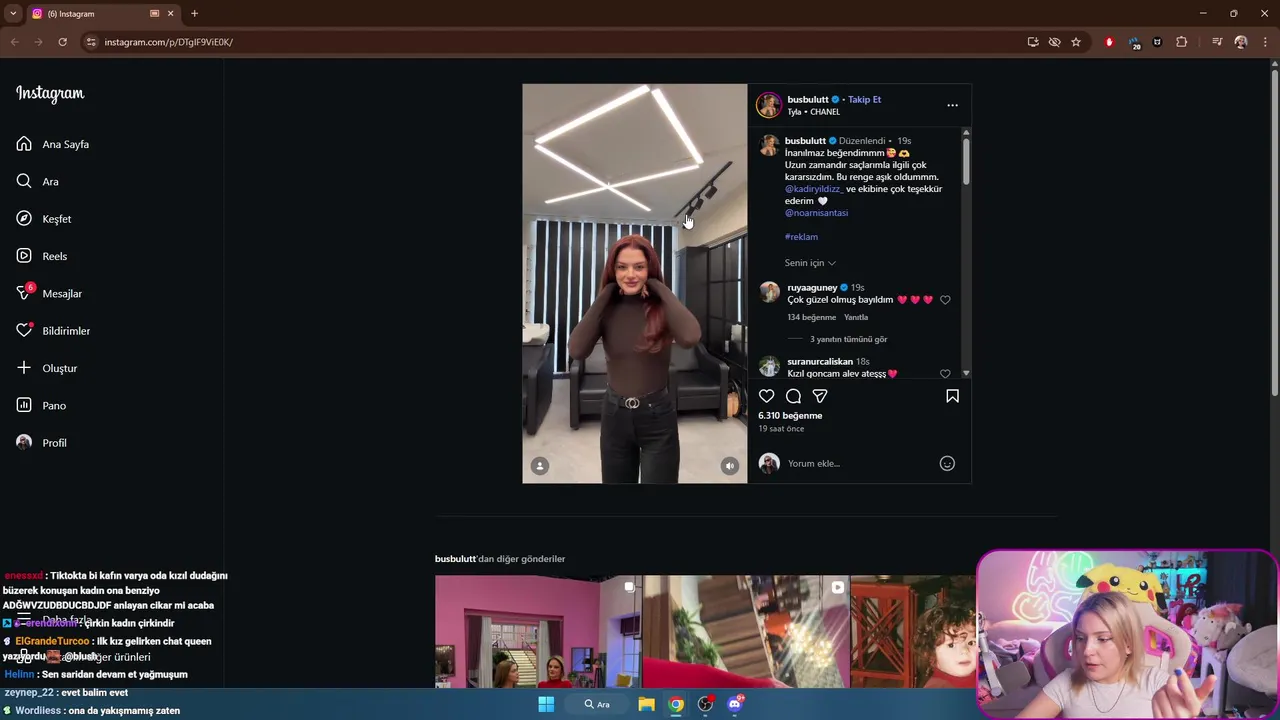
Task: Click Oluştur to create a post
Action: 47,368
